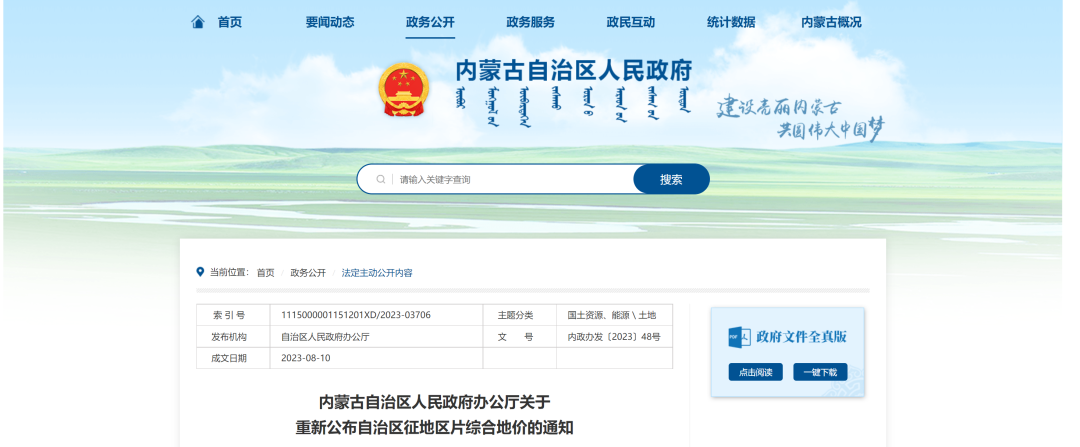Click the 政府文件全真版 heading
Image resolution: width=1080 pixels, height=447 pixels.
coord(801,337)
